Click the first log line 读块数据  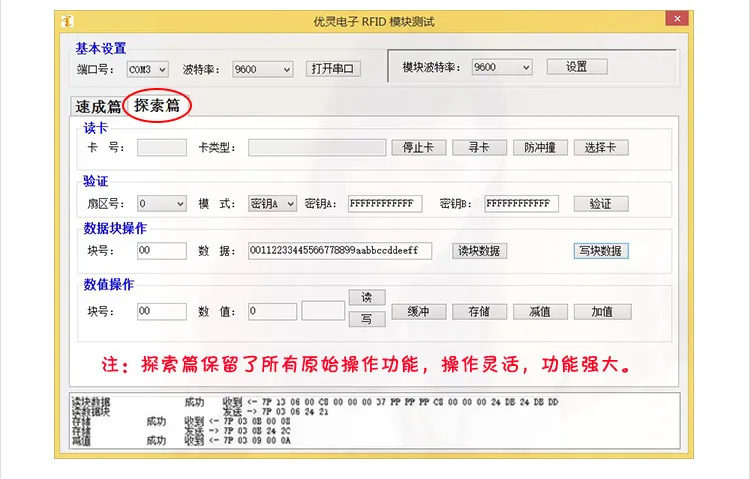pyautogui.click(x=315, y=402)
